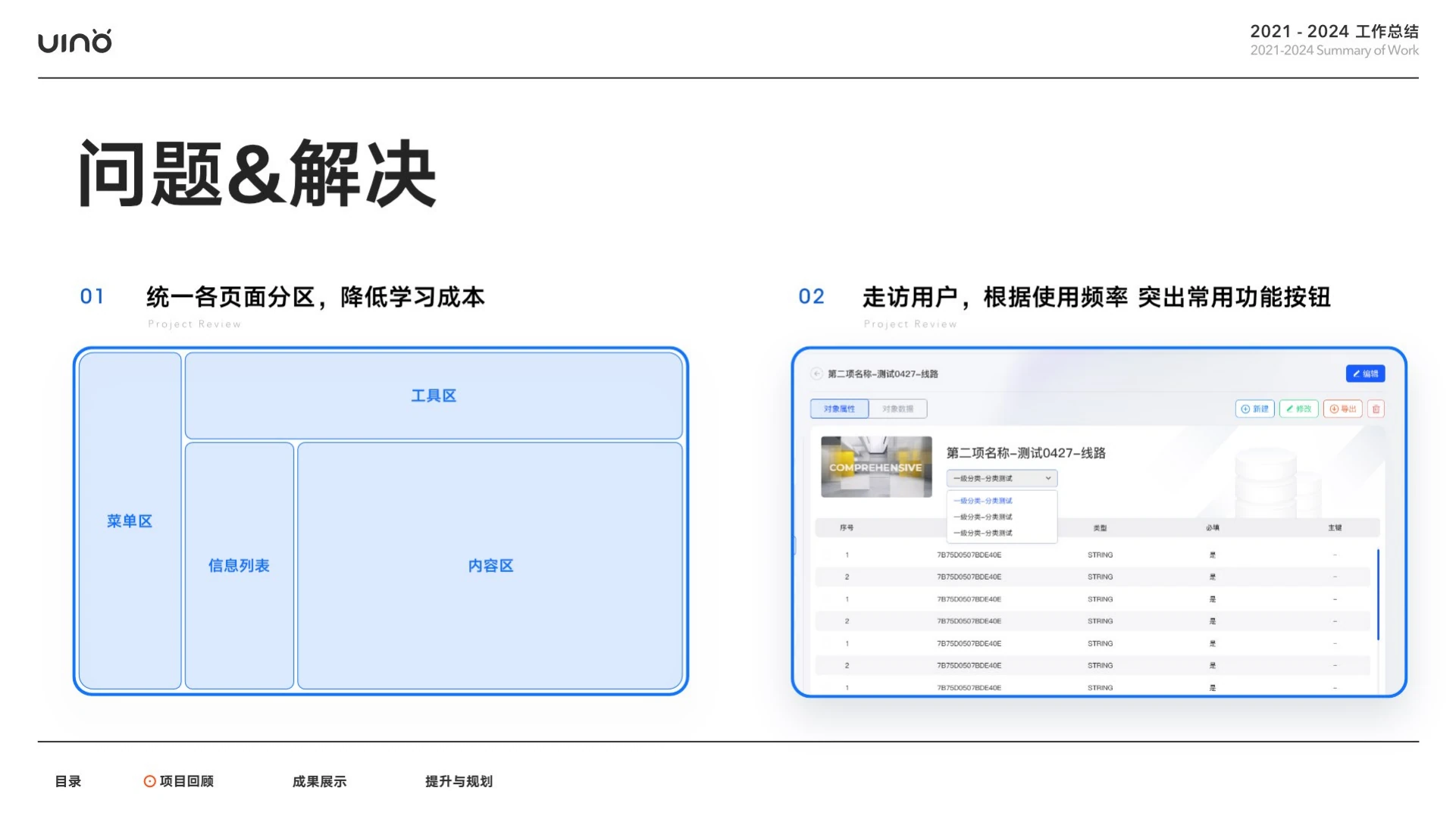
Task: Click the heading 统一各页面分区，降低学习成本
Action: 315,297
